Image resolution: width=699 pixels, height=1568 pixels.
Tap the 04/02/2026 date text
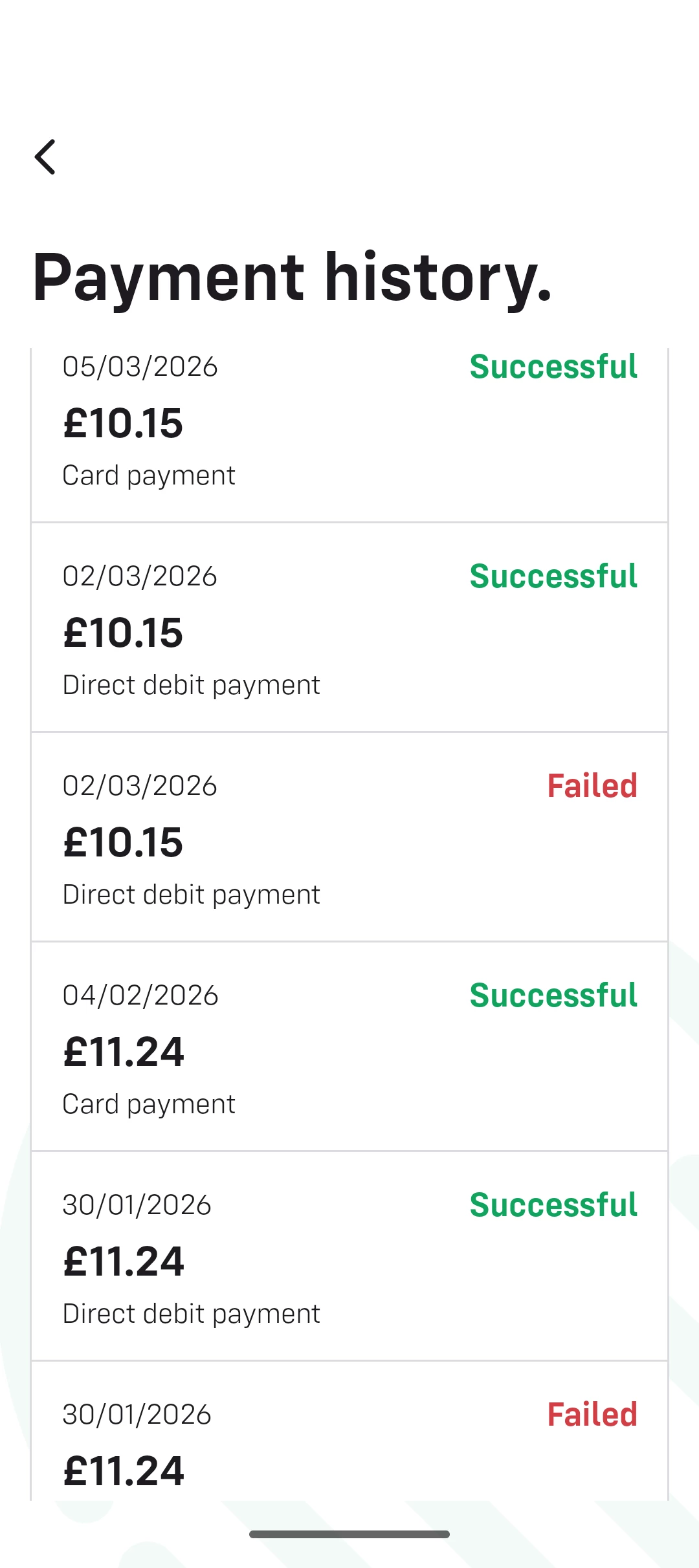(140, 996)
